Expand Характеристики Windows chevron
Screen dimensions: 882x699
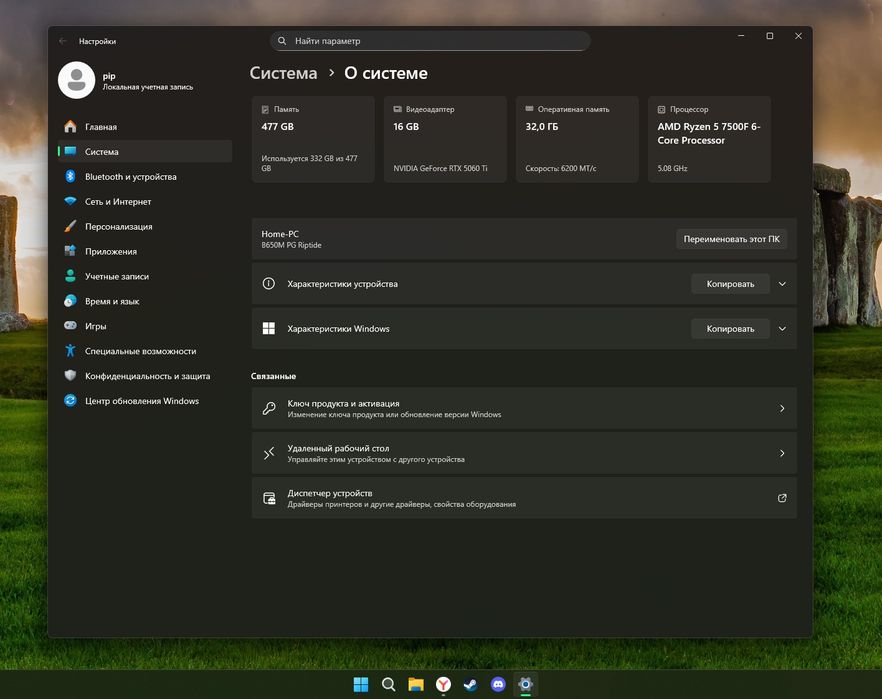pyautogui.click(x=782, y=329)
